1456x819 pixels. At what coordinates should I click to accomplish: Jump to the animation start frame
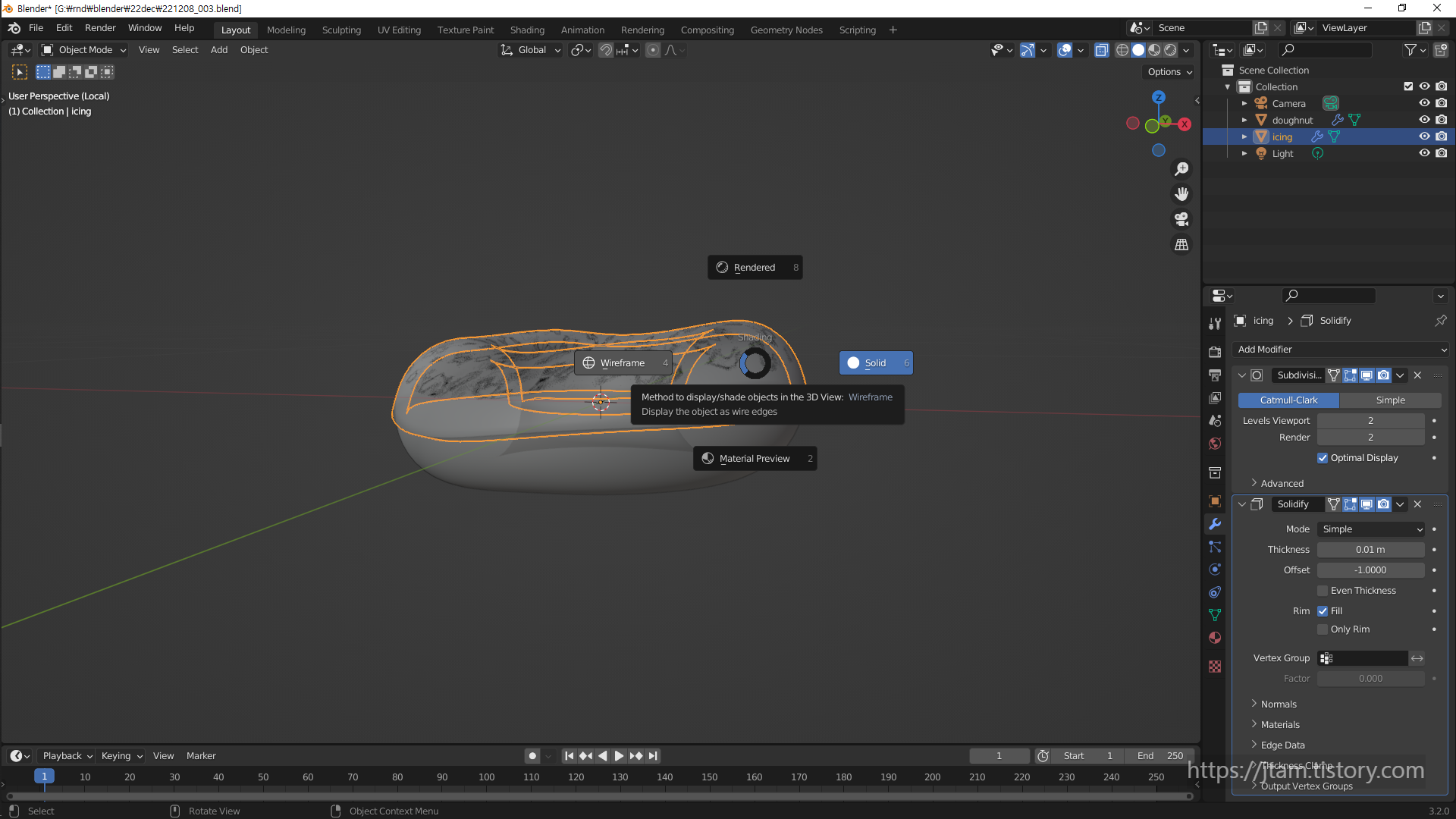coord(569,756)
